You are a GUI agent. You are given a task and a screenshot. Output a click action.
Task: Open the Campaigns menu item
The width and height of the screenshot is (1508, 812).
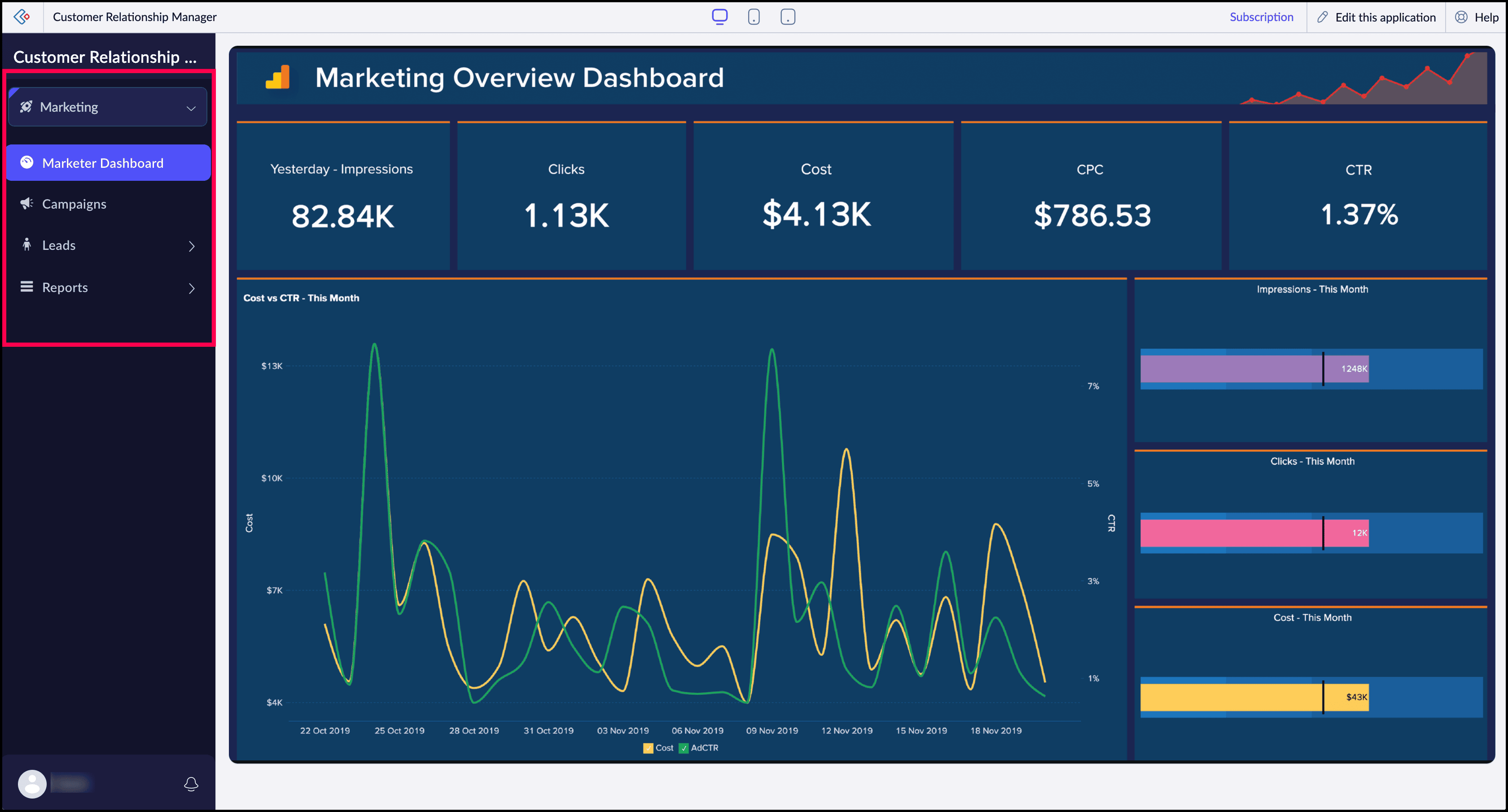click(75, 204)
